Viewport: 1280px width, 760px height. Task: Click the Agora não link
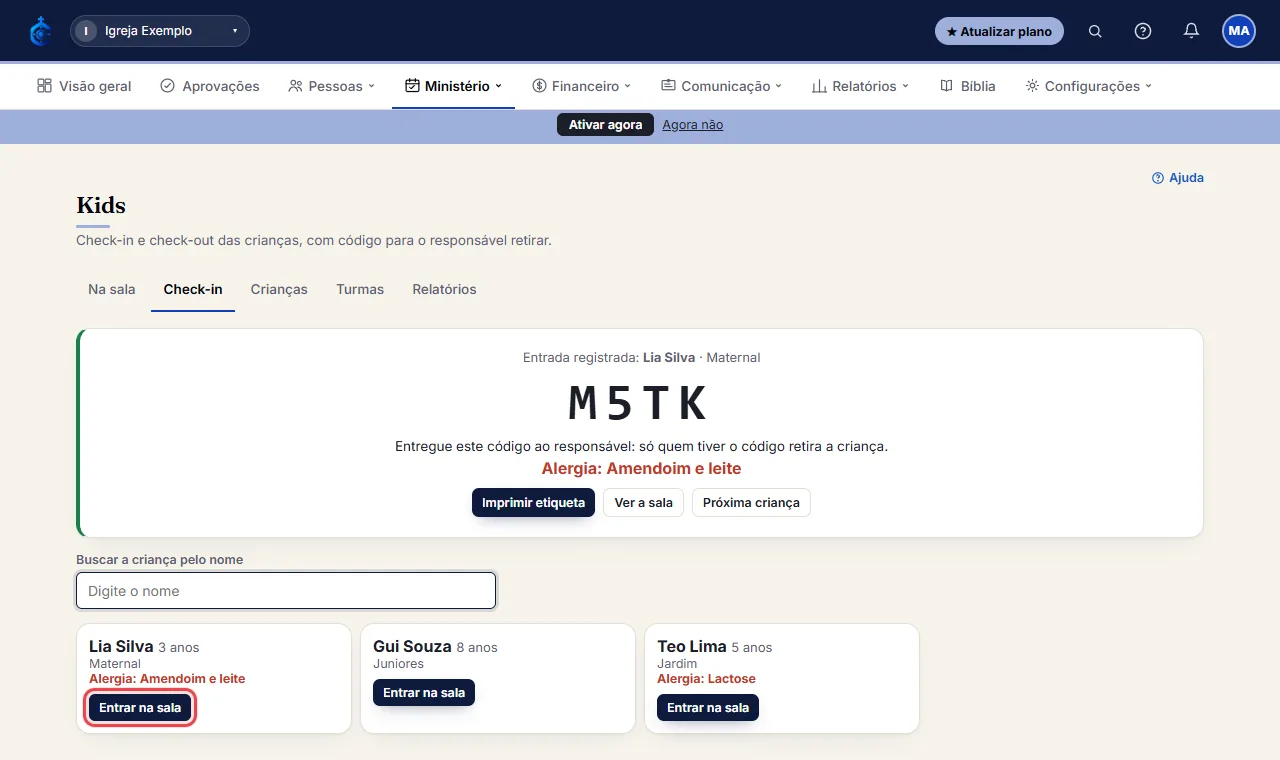(x=693, y=125)
